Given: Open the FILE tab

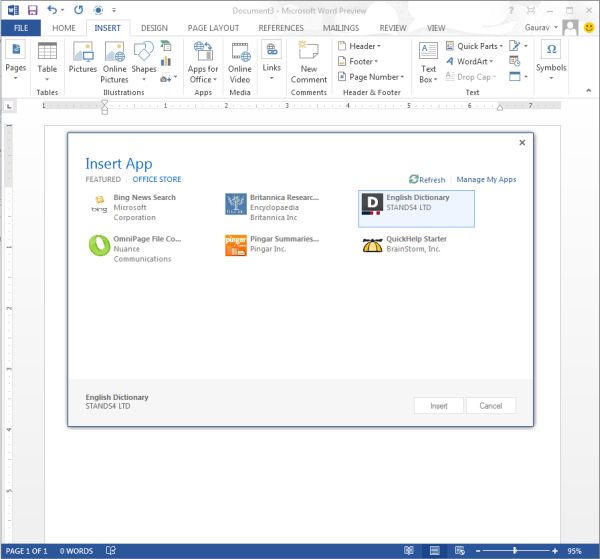Looking at the screenshot, I should pyautogui.click(x=21, y=28).
